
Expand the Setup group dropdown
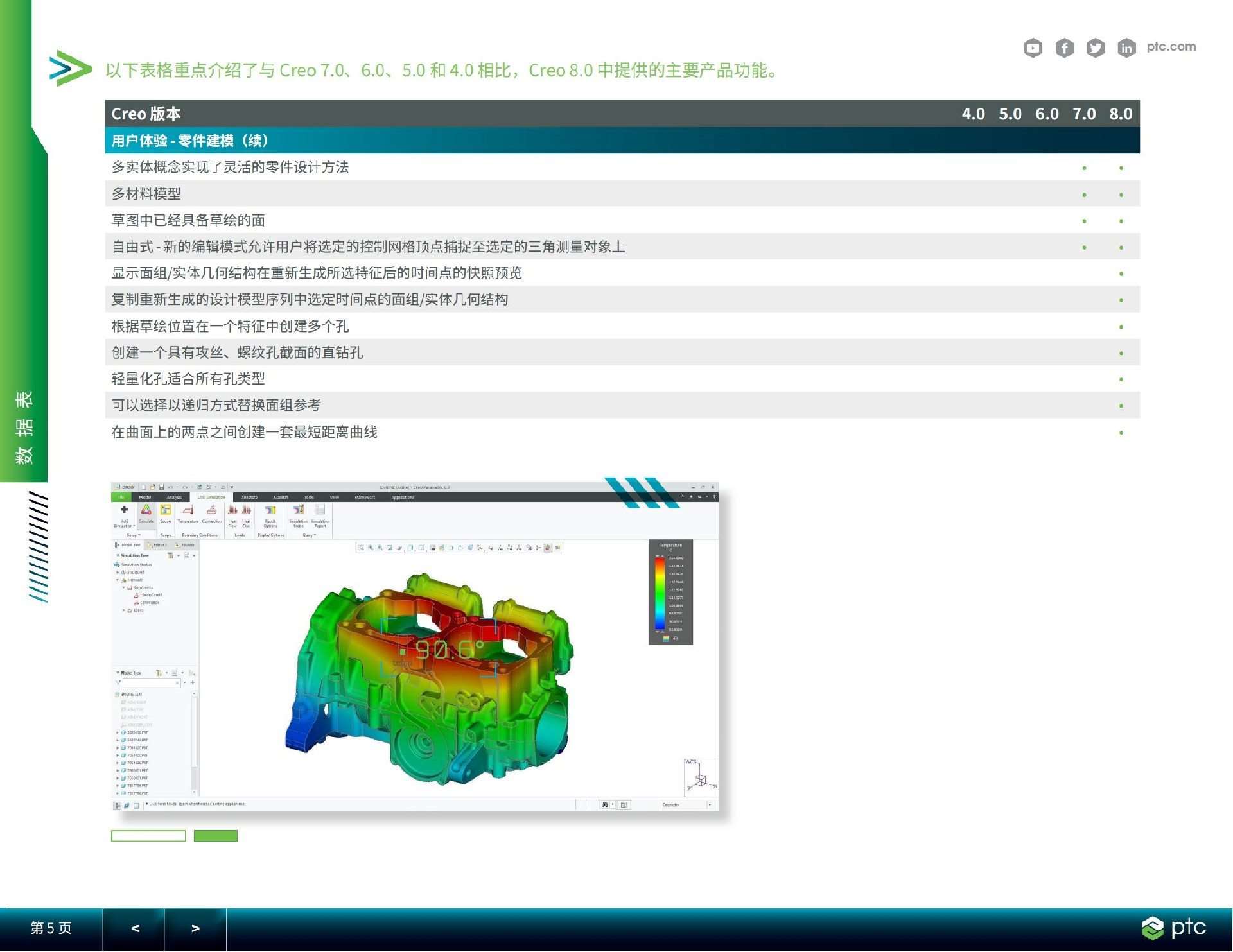click(133, 535)
